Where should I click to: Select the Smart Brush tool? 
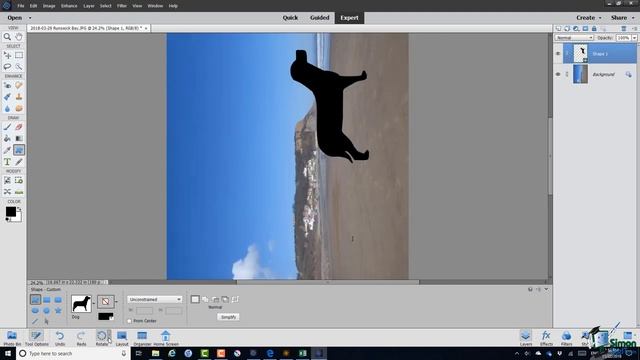click(x=7, y=97)
